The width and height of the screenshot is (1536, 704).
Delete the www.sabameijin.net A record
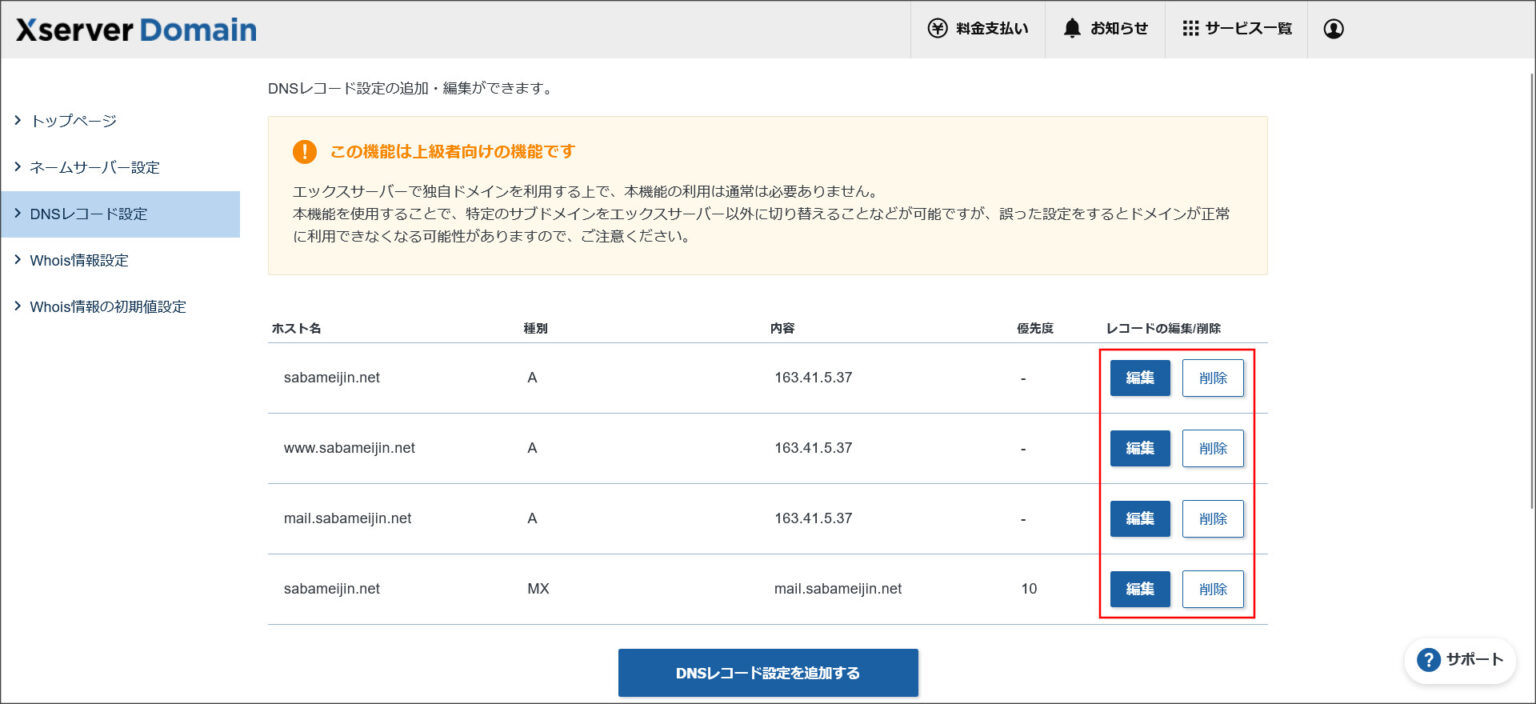click(1213, 448)
